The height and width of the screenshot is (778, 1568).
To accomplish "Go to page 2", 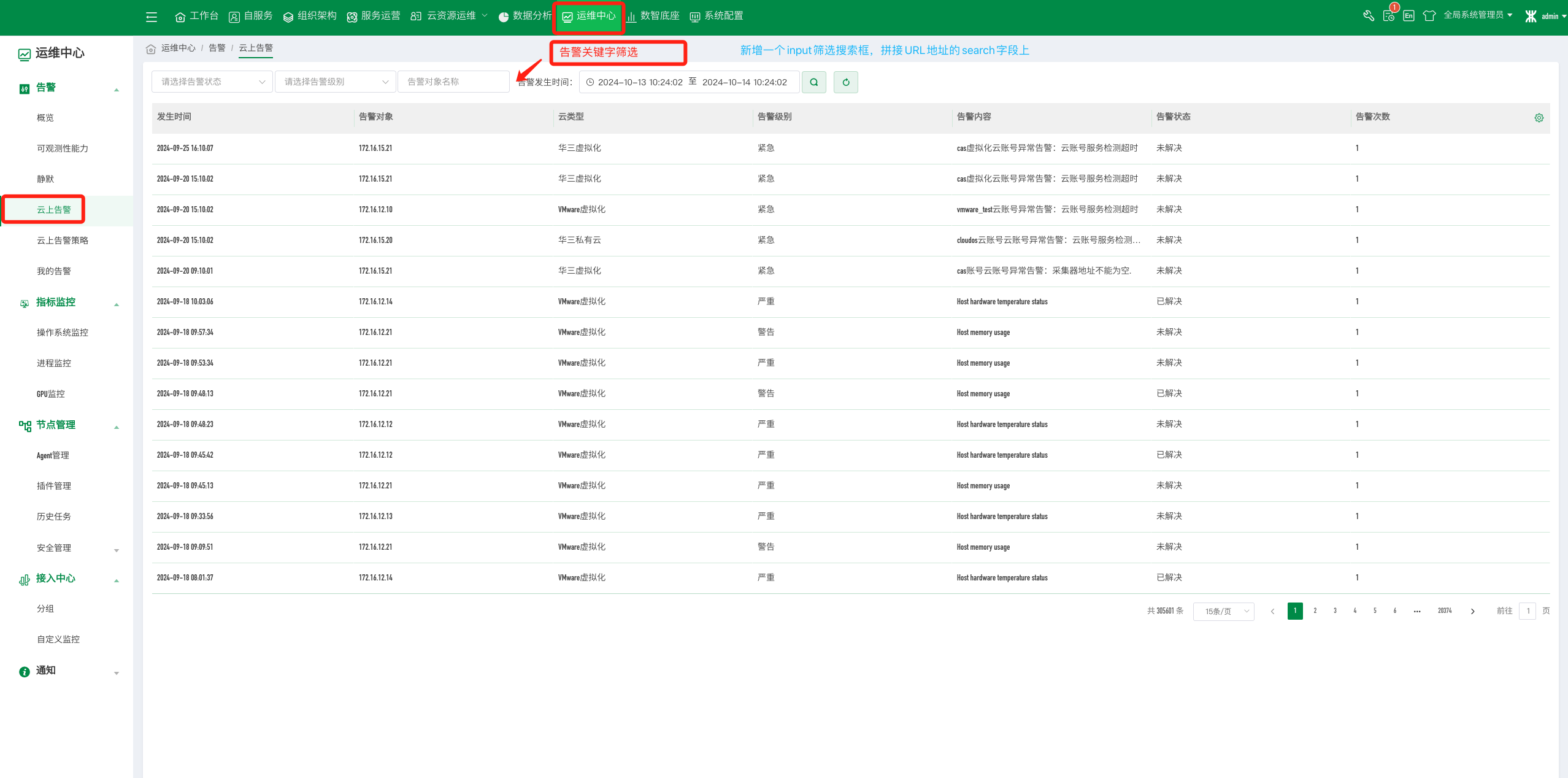I will point(1315,611).
